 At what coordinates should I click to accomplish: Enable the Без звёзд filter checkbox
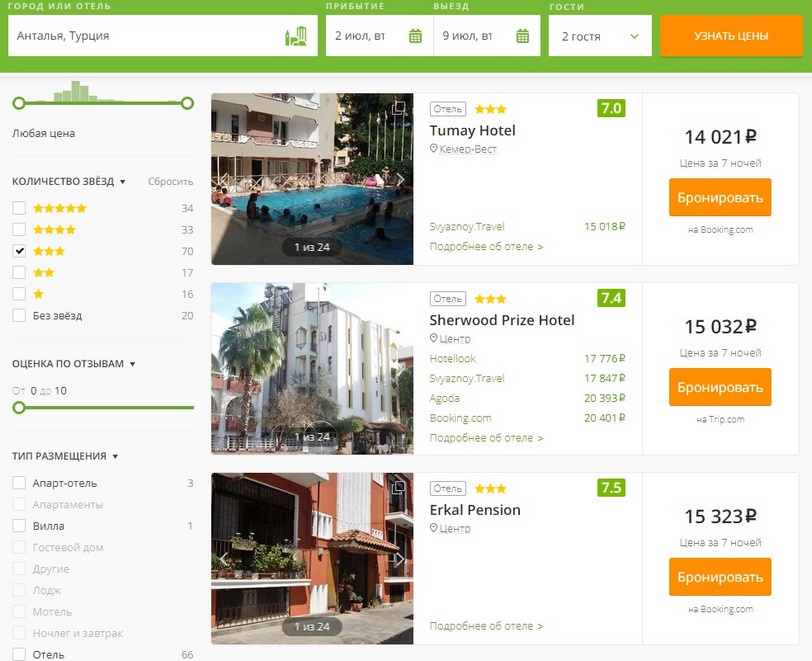19,315
